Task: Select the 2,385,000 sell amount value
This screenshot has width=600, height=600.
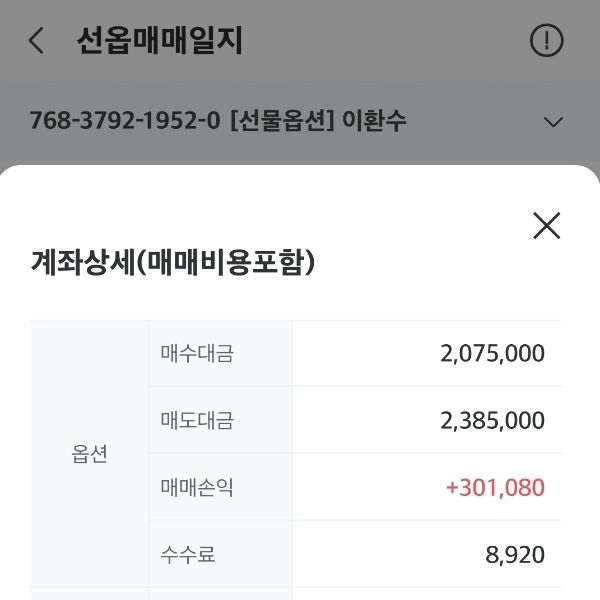Action: click(492, 420)
